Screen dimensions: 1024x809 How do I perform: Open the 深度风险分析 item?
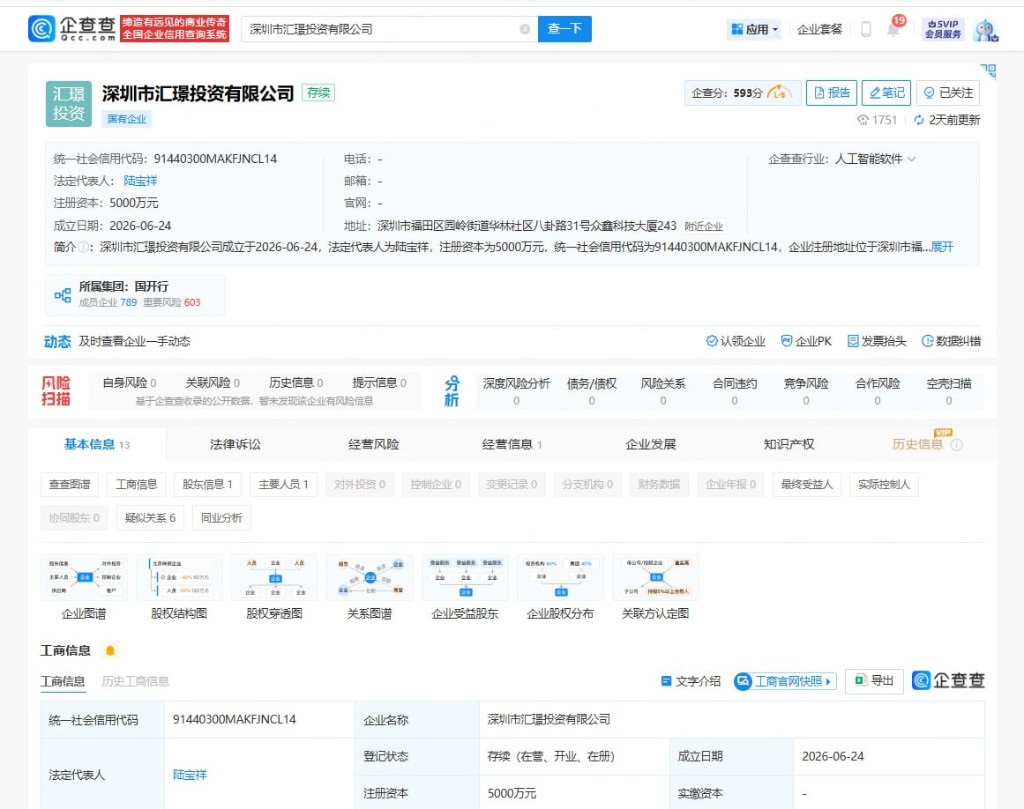coord(516,390)
